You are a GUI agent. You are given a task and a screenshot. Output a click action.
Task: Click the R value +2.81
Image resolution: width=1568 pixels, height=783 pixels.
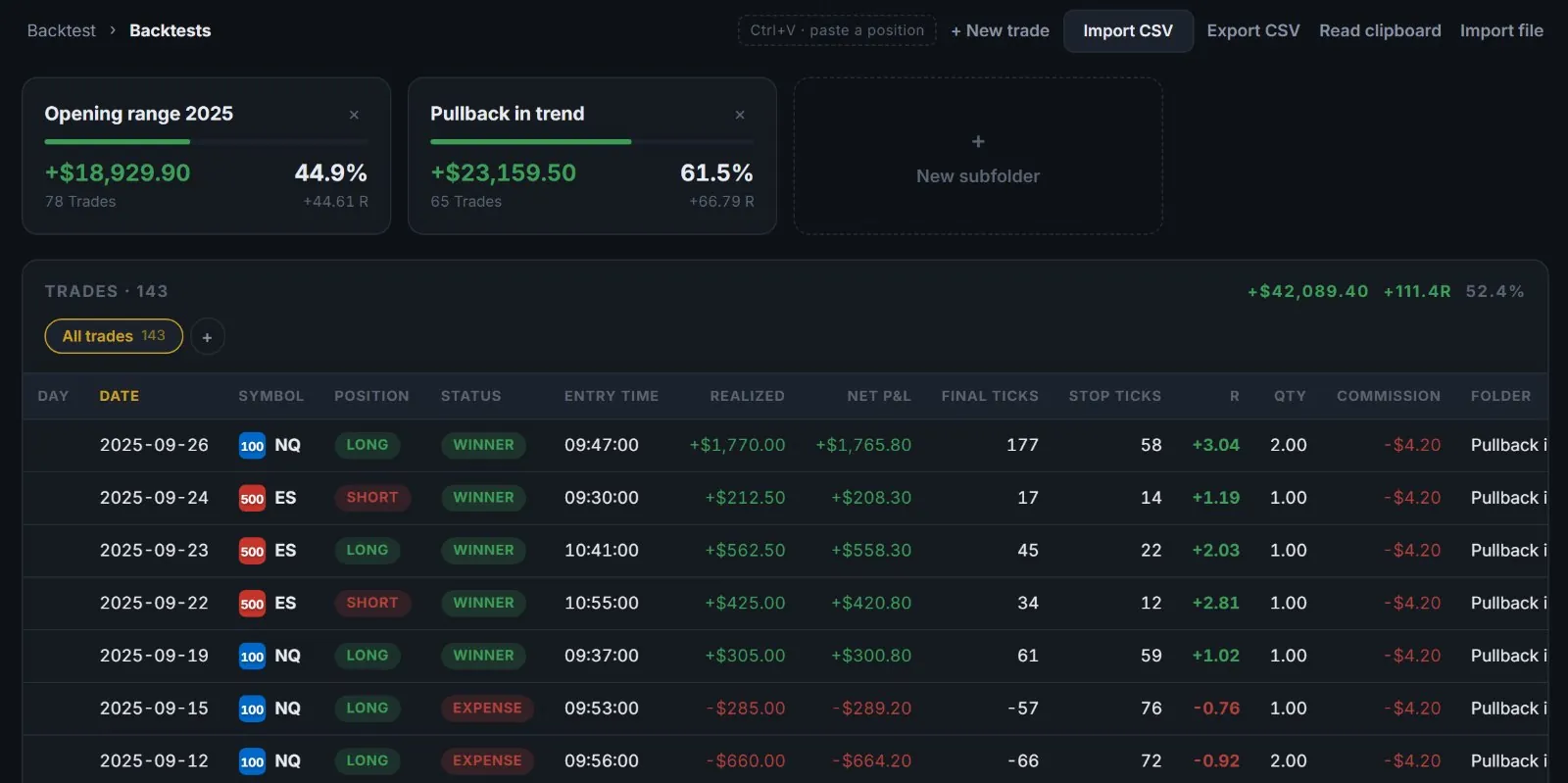click(1216, 604)
